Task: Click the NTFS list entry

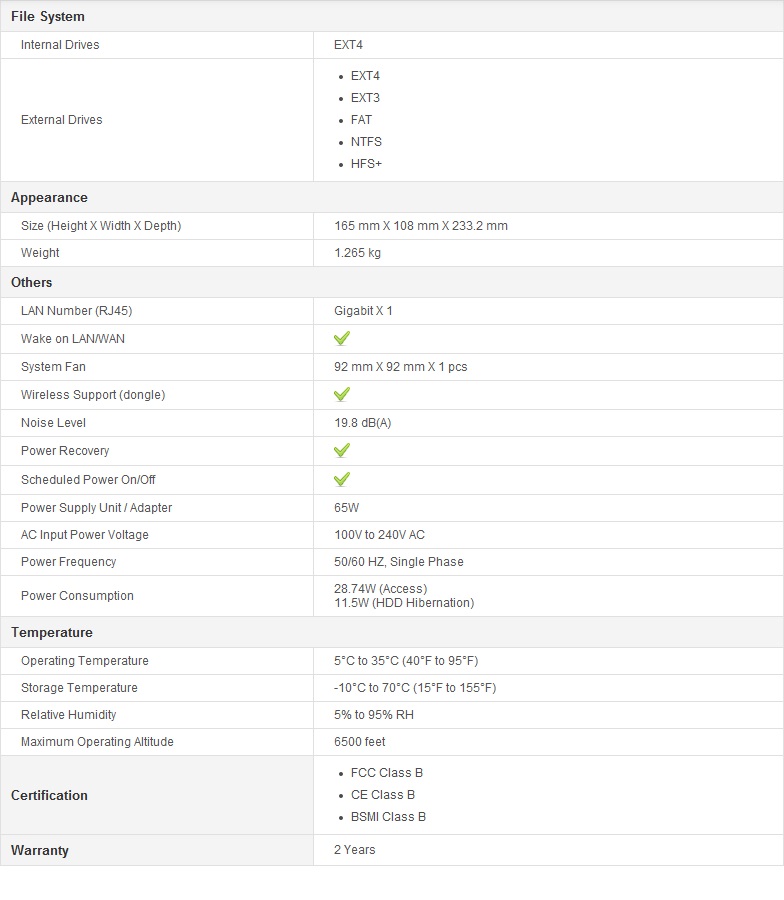Action: 366,142
